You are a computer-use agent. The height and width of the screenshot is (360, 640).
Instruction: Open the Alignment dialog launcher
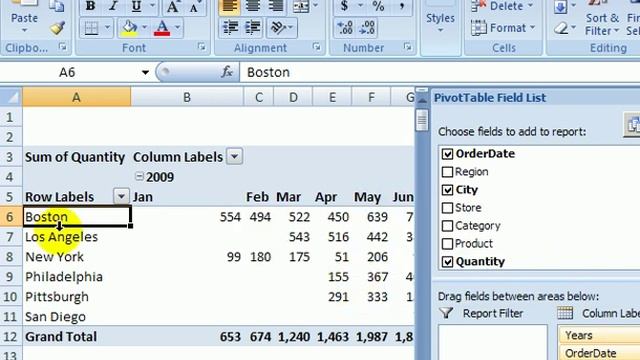317,48
